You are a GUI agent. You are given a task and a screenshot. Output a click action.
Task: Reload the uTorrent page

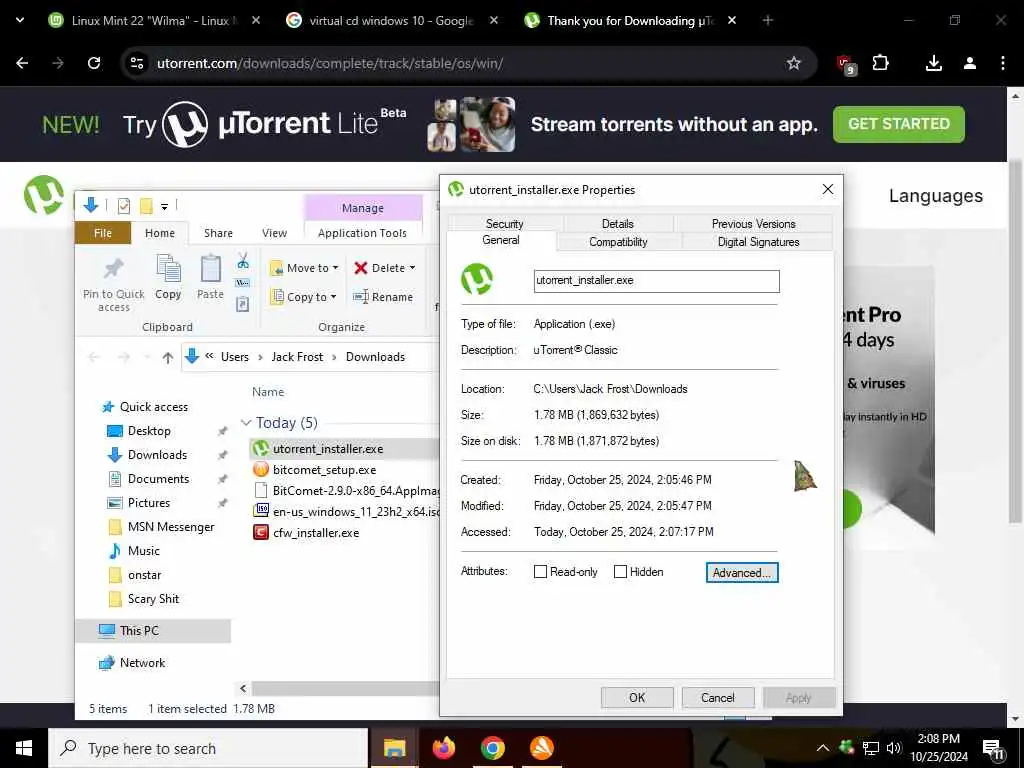click(x=94, y=63)
